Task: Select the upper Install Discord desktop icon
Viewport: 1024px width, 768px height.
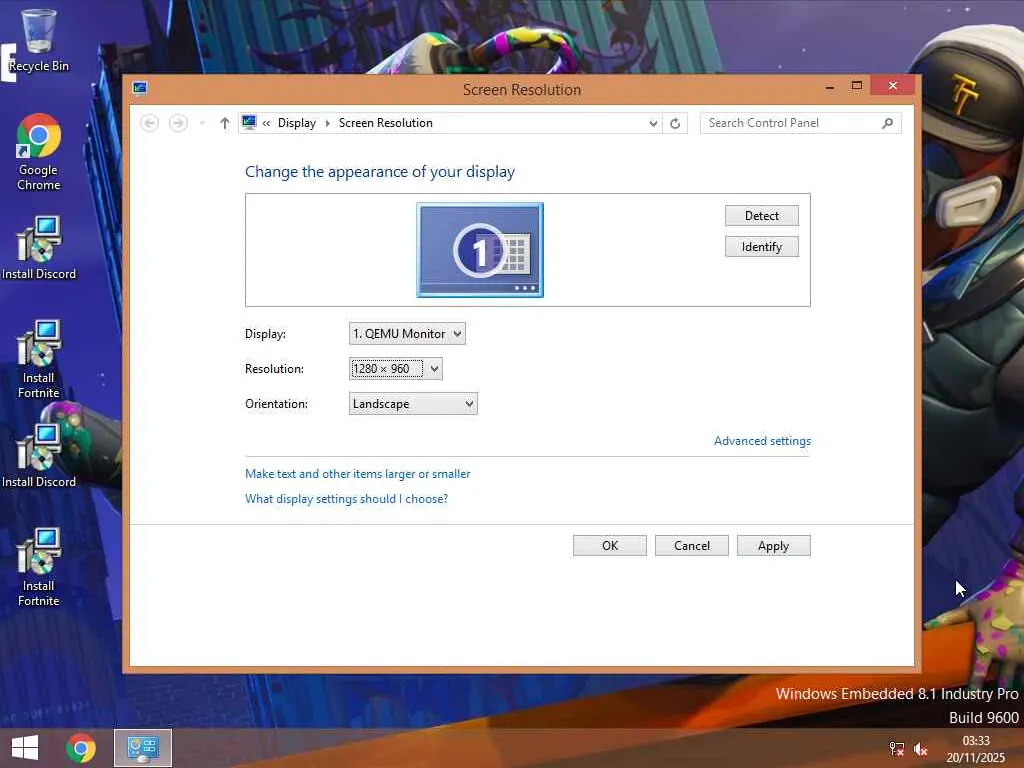Action: (x=39, y=248)
